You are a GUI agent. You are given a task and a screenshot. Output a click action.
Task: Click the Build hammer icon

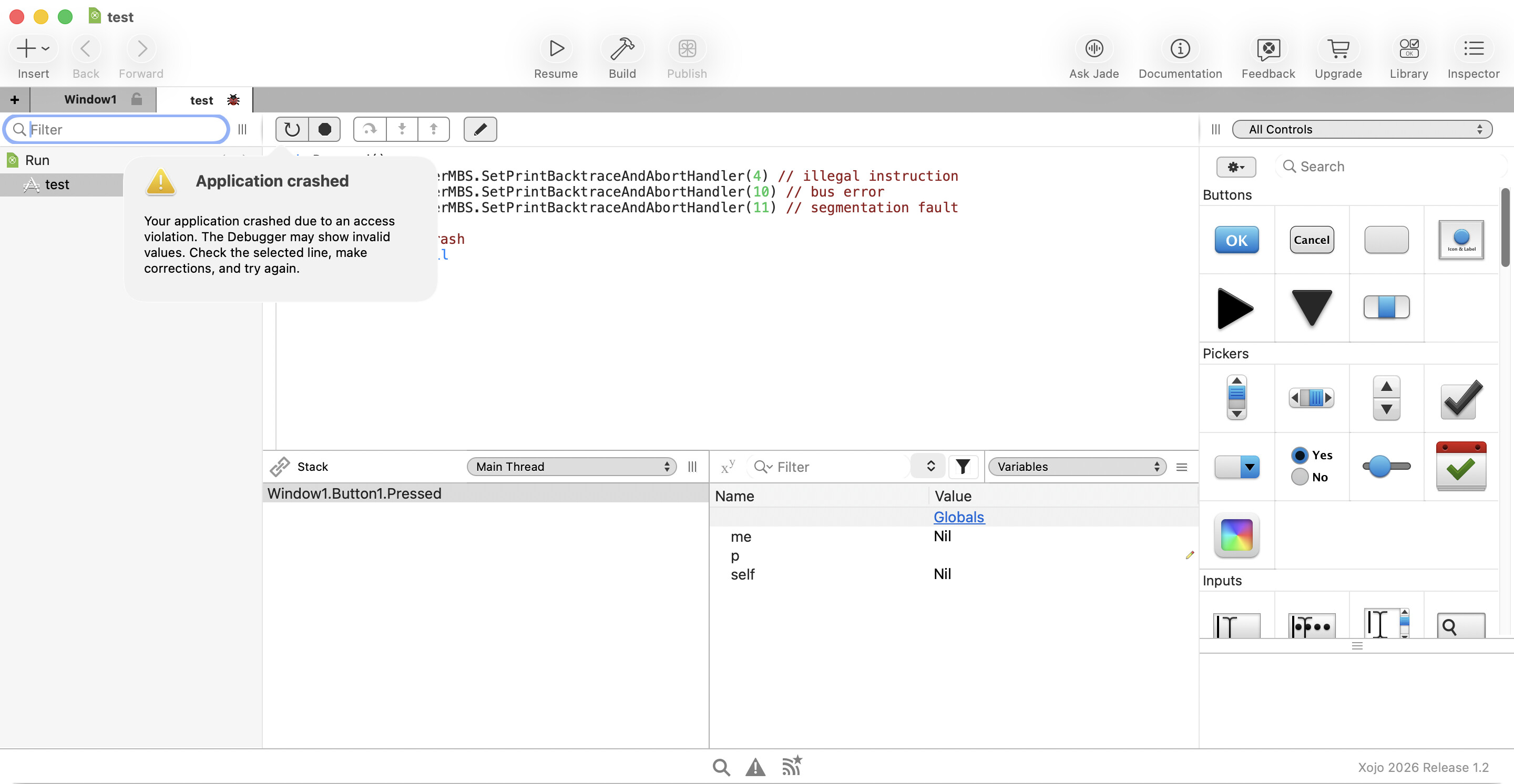point(622,48)
